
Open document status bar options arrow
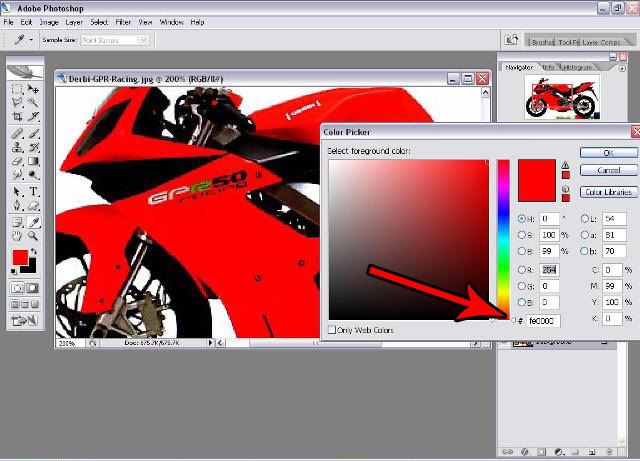click(210, 343)
